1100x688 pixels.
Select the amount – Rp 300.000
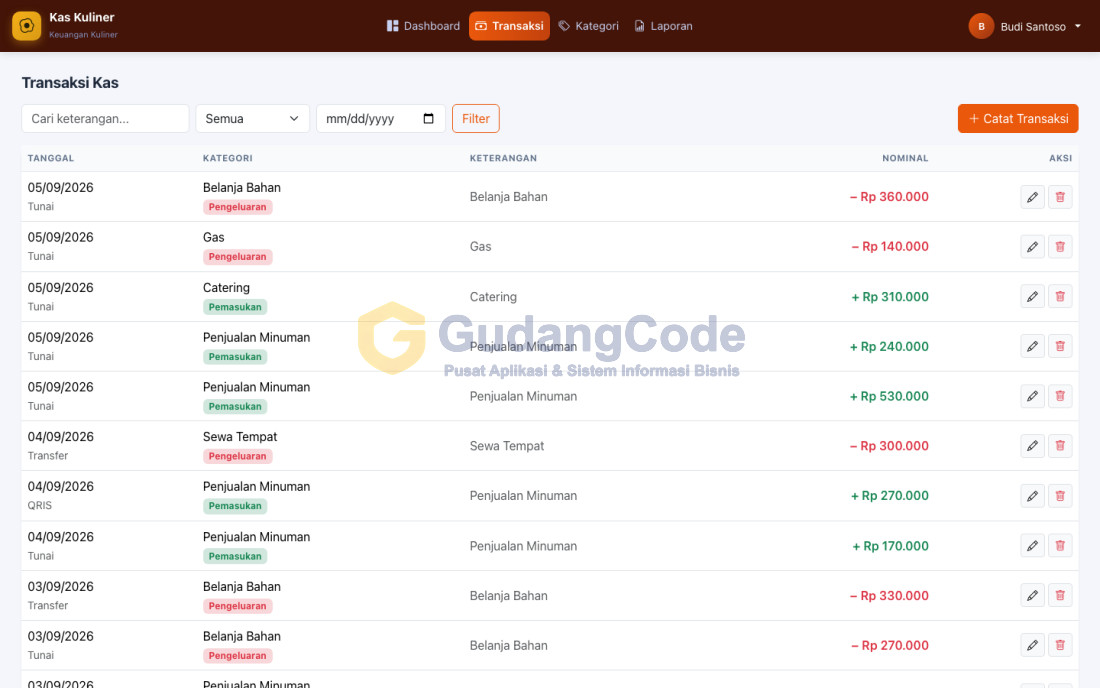889,446
